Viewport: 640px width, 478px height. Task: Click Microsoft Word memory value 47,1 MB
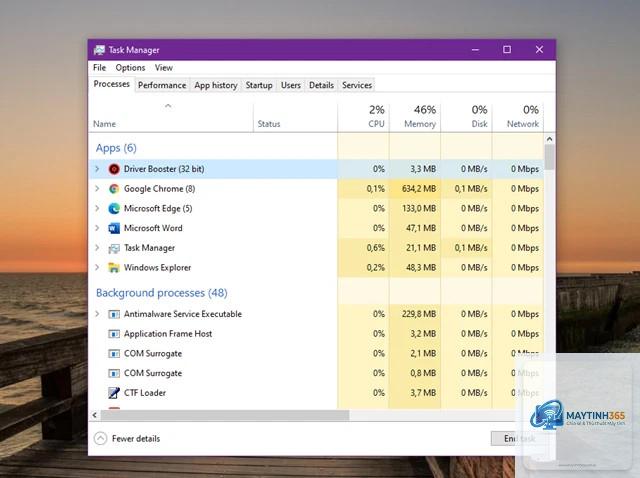(x=421, y=228)
